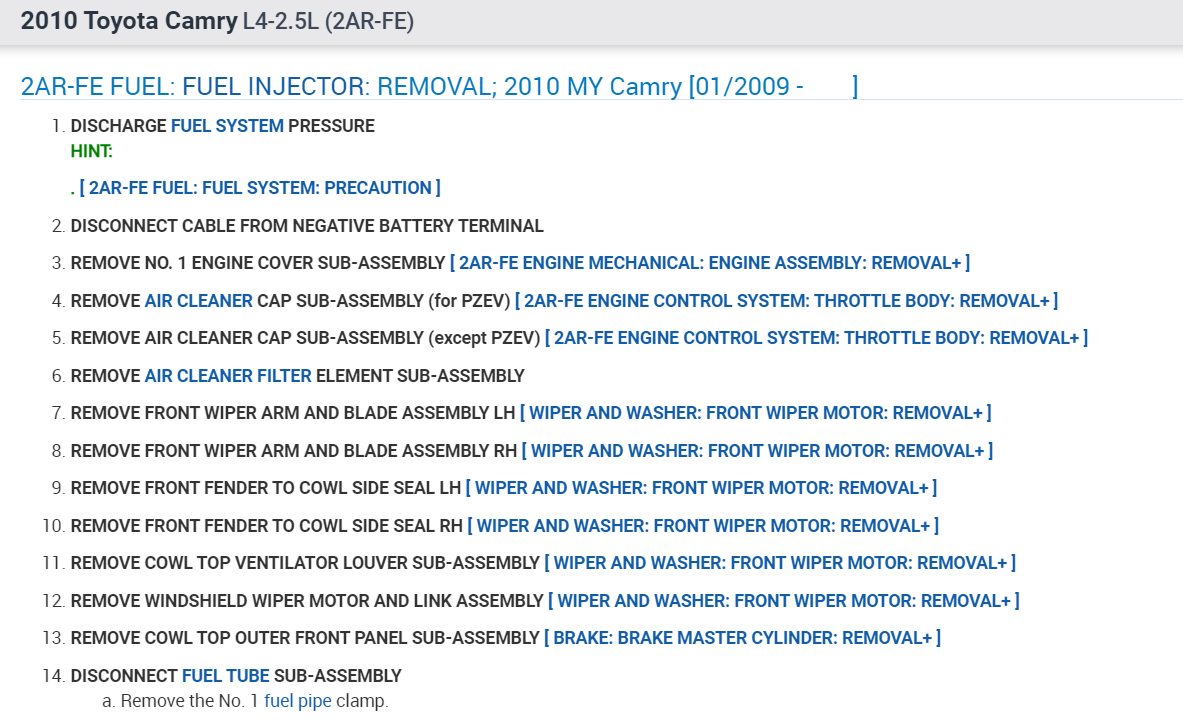Image resolution: width=1183 pixels, height=725 pixels.
Task: Select REMOVE FRONT FENDER TO COWL SIDE SEAL LH text
Action: [266, 488]
